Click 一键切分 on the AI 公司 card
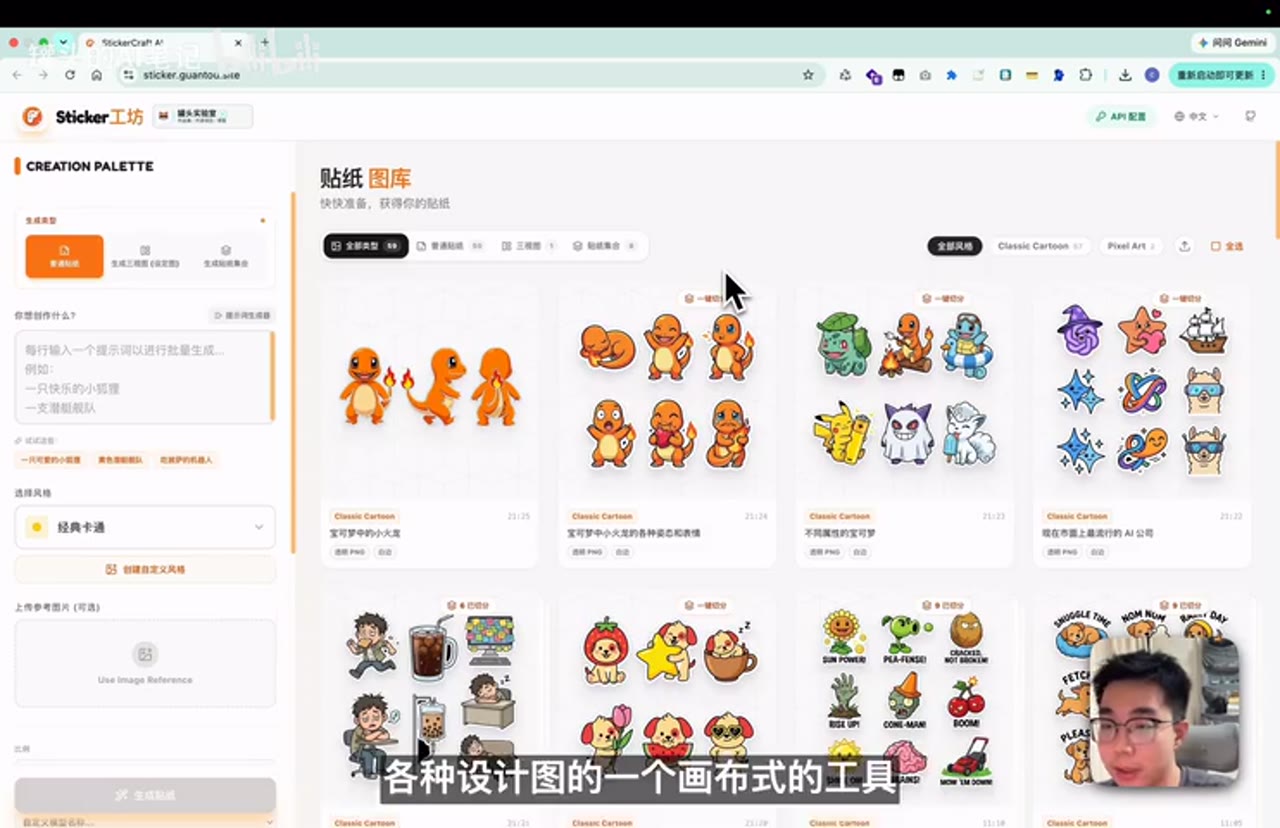 [1180, 298]
